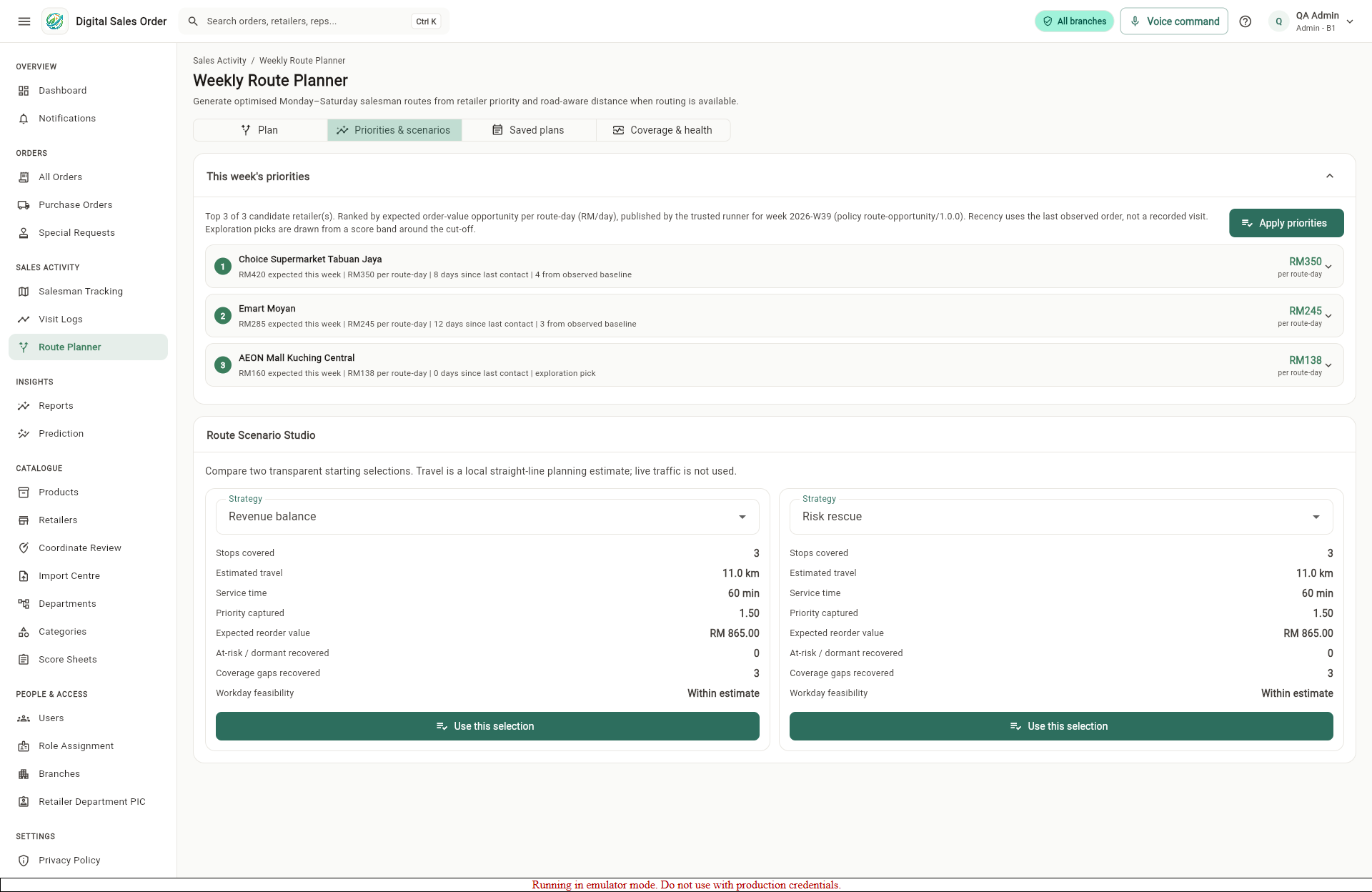This screenshot has width=1372, height=892.
Task: Open Import Centre
Action: coord(88,576)
